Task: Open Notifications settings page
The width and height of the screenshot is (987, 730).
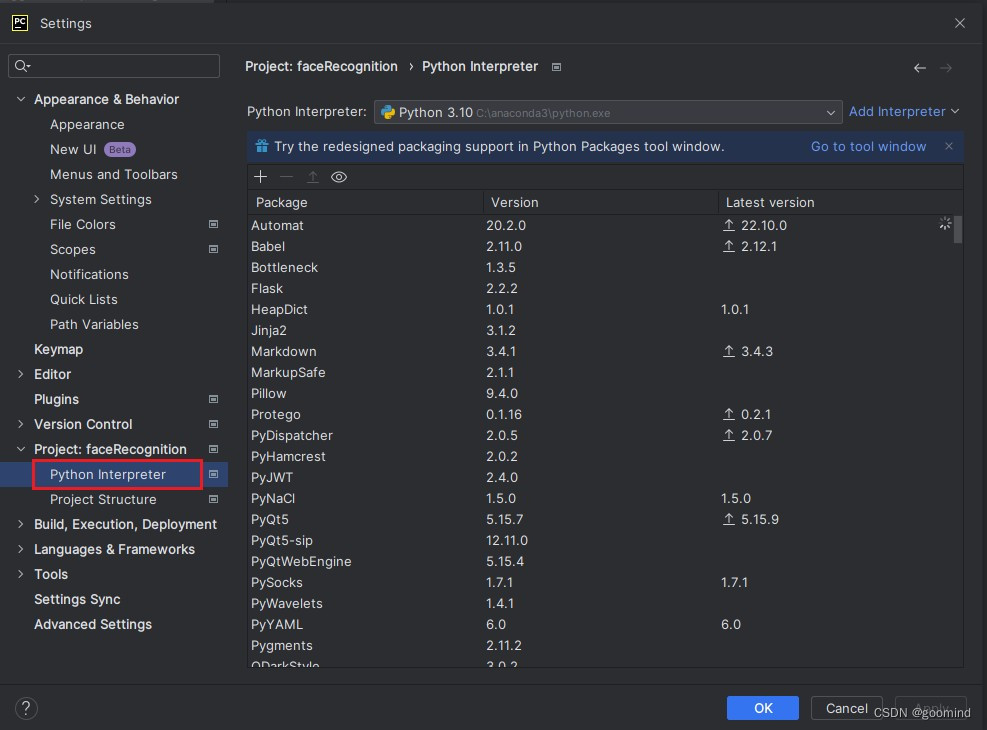Action: tap(89, 274)
